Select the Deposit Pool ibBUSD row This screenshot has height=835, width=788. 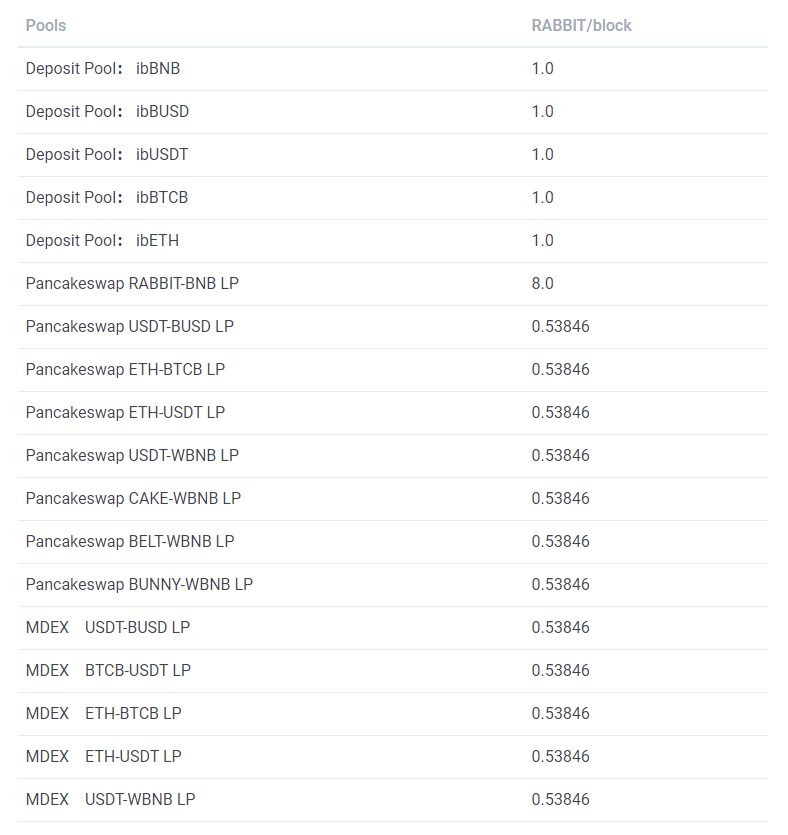coord(393,112)
